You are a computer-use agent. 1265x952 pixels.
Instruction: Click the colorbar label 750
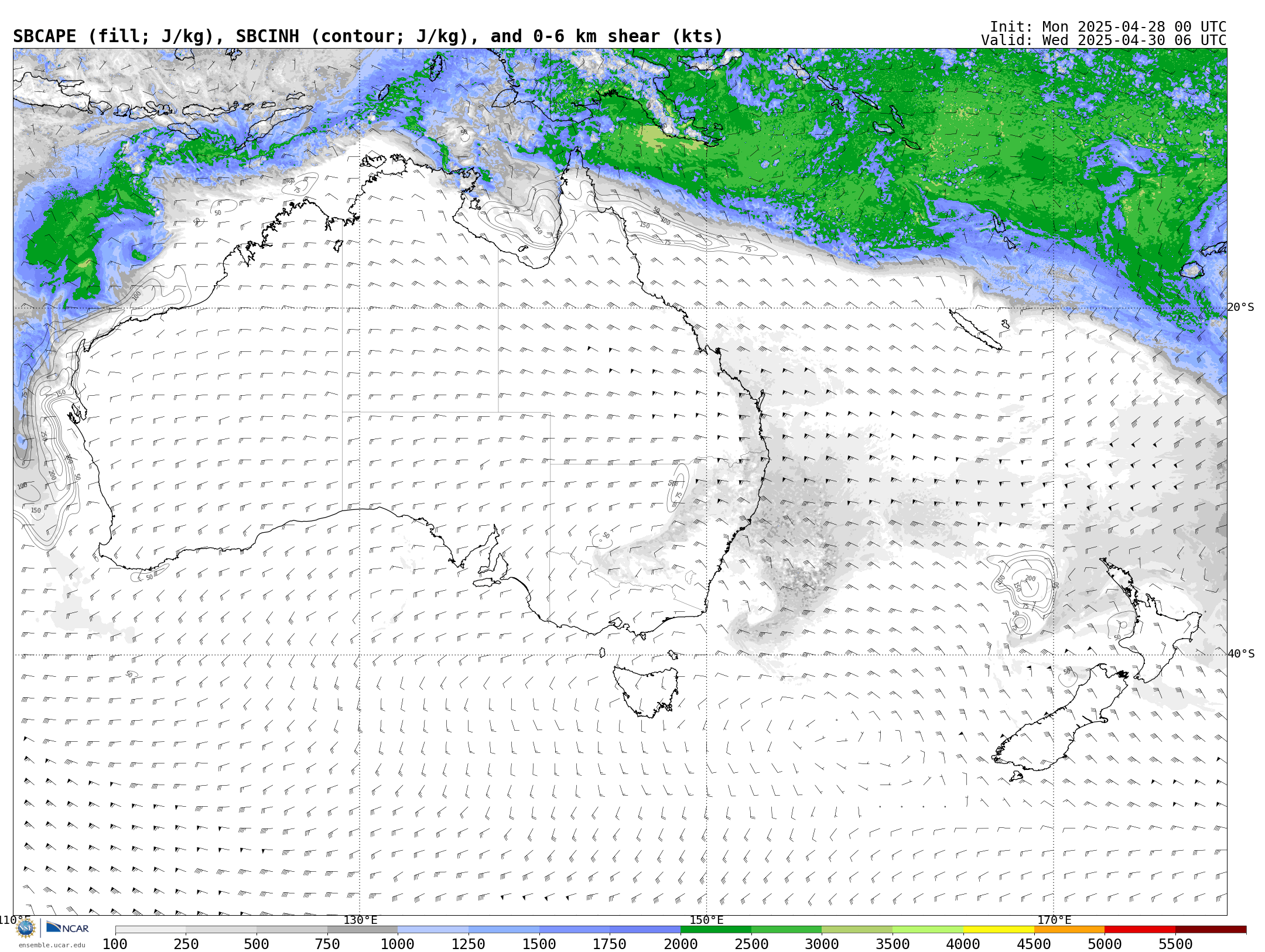click(x=327, y=944)
